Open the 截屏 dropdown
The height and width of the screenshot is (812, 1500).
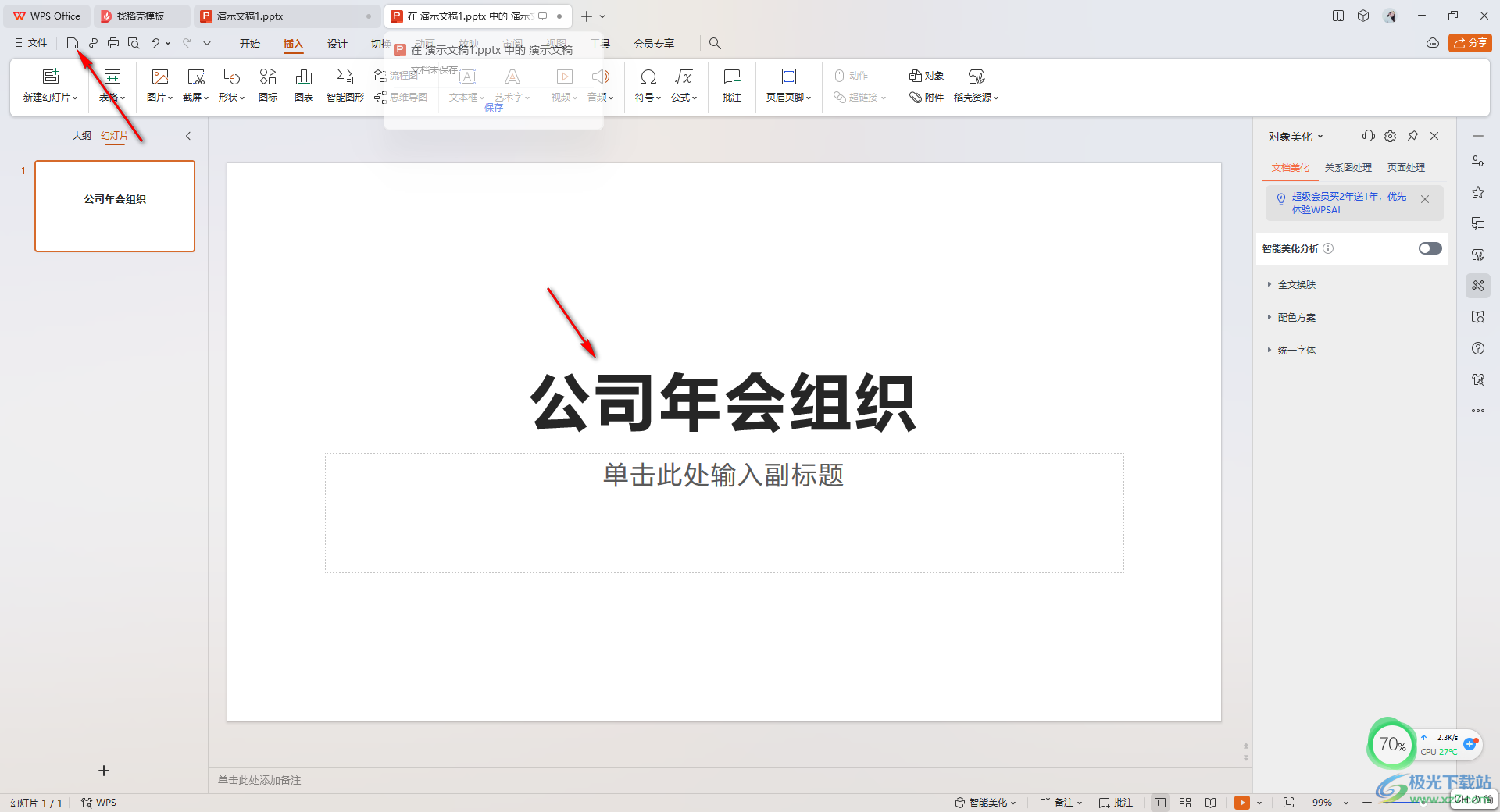click(x=196, y=98)
